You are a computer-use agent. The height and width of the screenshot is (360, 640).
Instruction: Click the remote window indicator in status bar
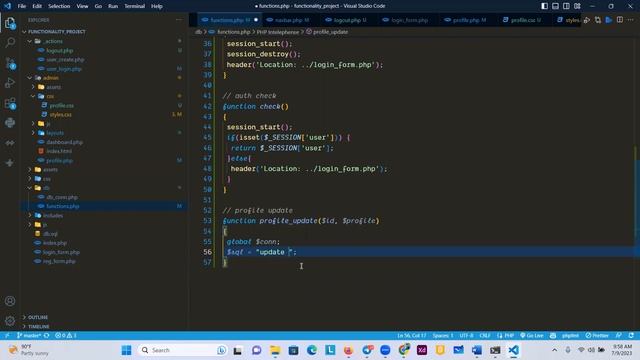pos(7,336)
